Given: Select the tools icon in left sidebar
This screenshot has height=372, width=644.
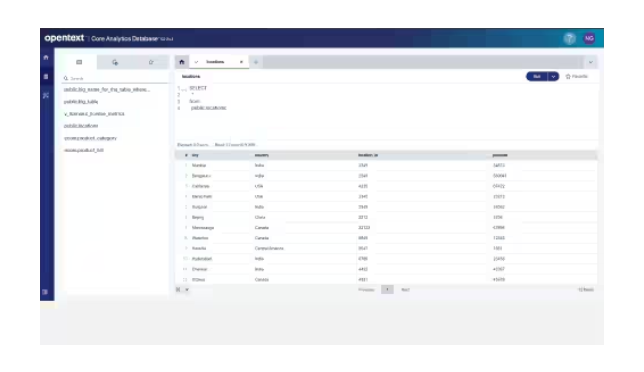Looking at the screenshot, I should tap(46, 96).
